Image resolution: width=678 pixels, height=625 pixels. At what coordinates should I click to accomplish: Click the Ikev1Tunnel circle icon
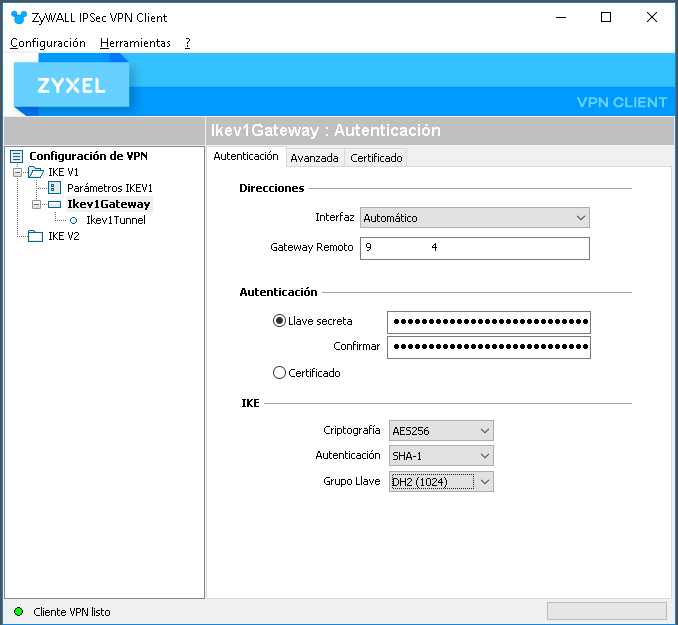click(74, 221)
